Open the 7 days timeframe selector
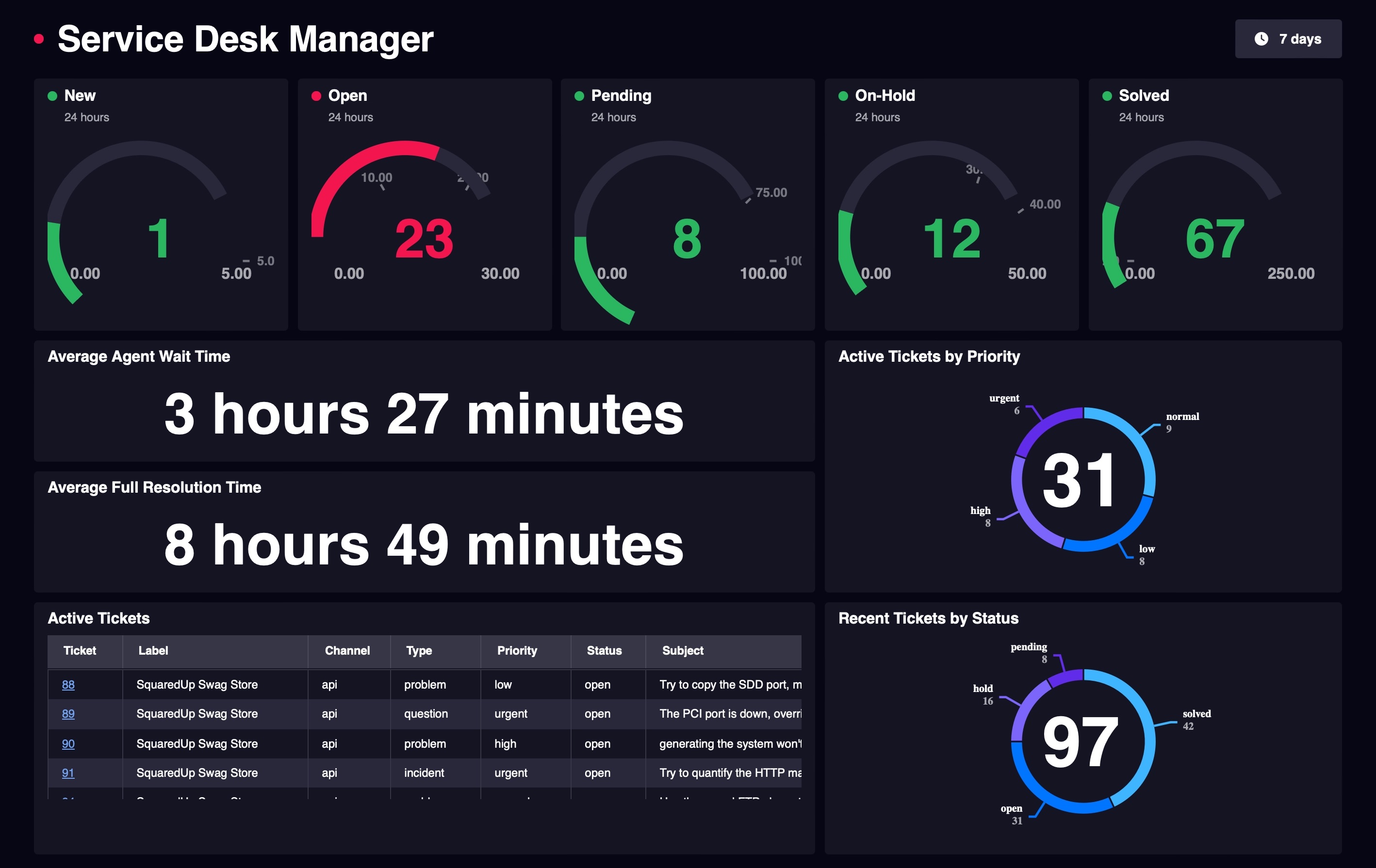 click(x=1288, y=39)
